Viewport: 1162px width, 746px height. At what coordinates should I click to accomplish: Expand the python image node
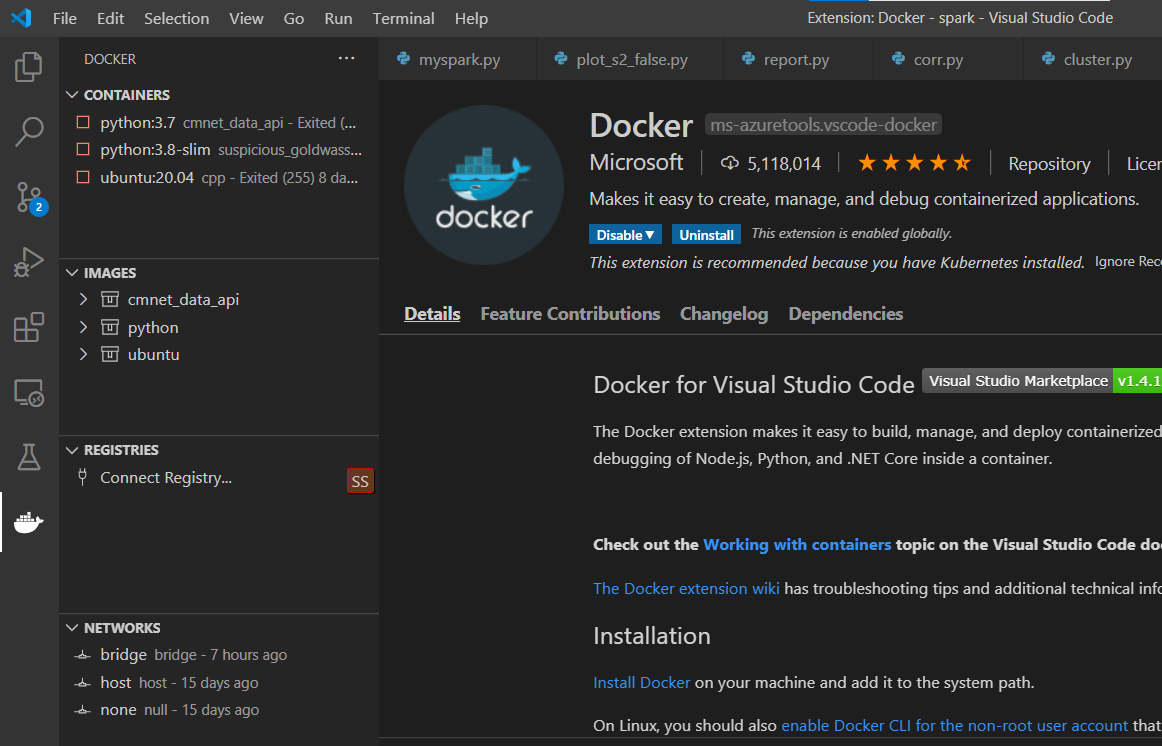(x=83, y=327)
